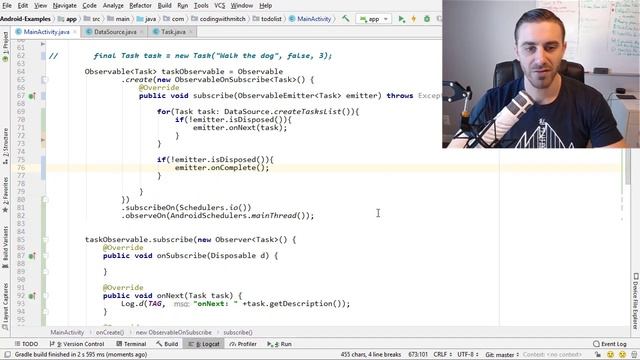The height and width of the screenshot is (360, 640).
Task: Open the Build tool window
Action: click(x=167, y=344)
